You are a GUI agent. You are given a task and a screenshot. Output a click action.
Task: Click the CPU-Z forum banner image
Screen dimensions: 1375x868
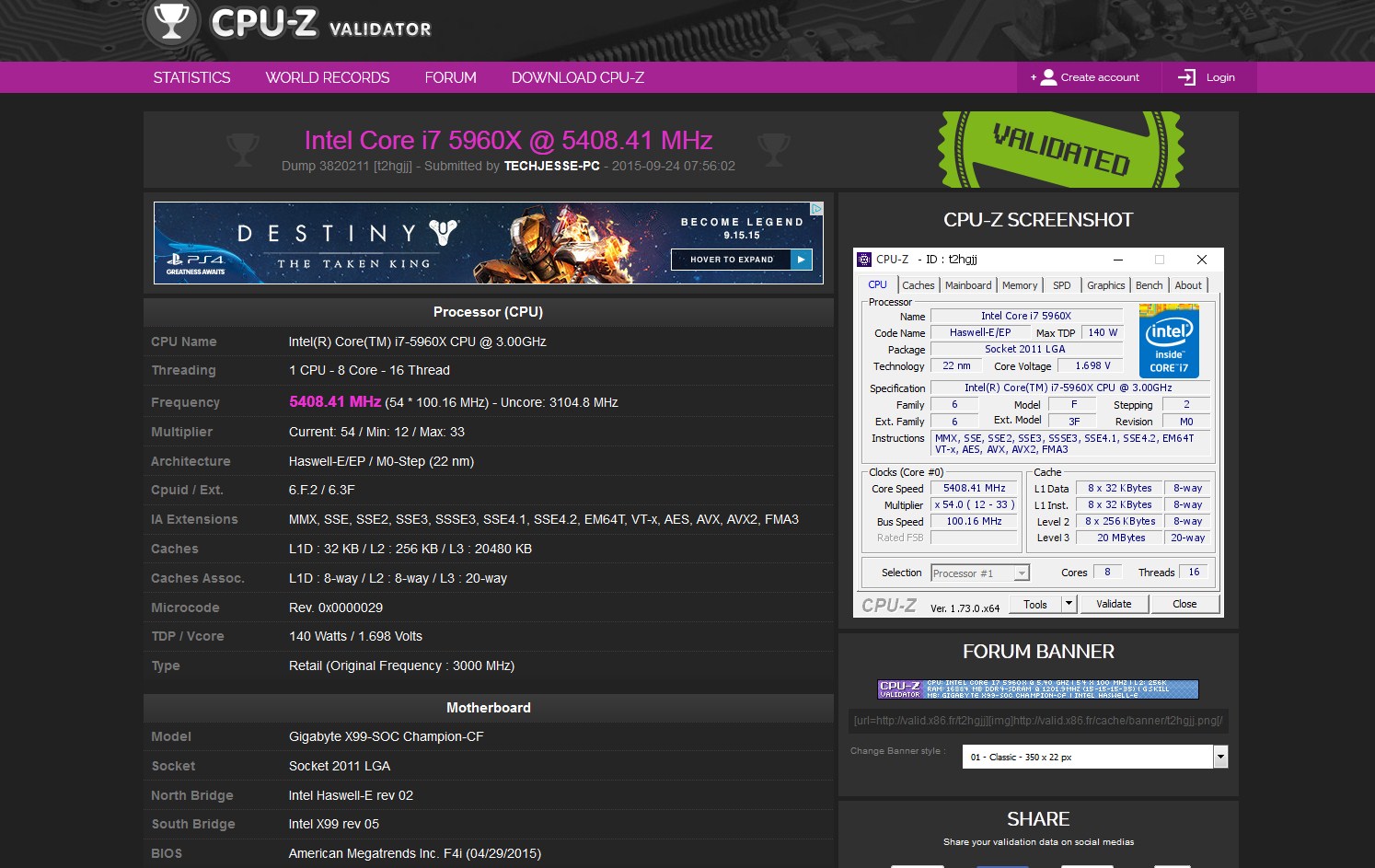(1038, 689)
